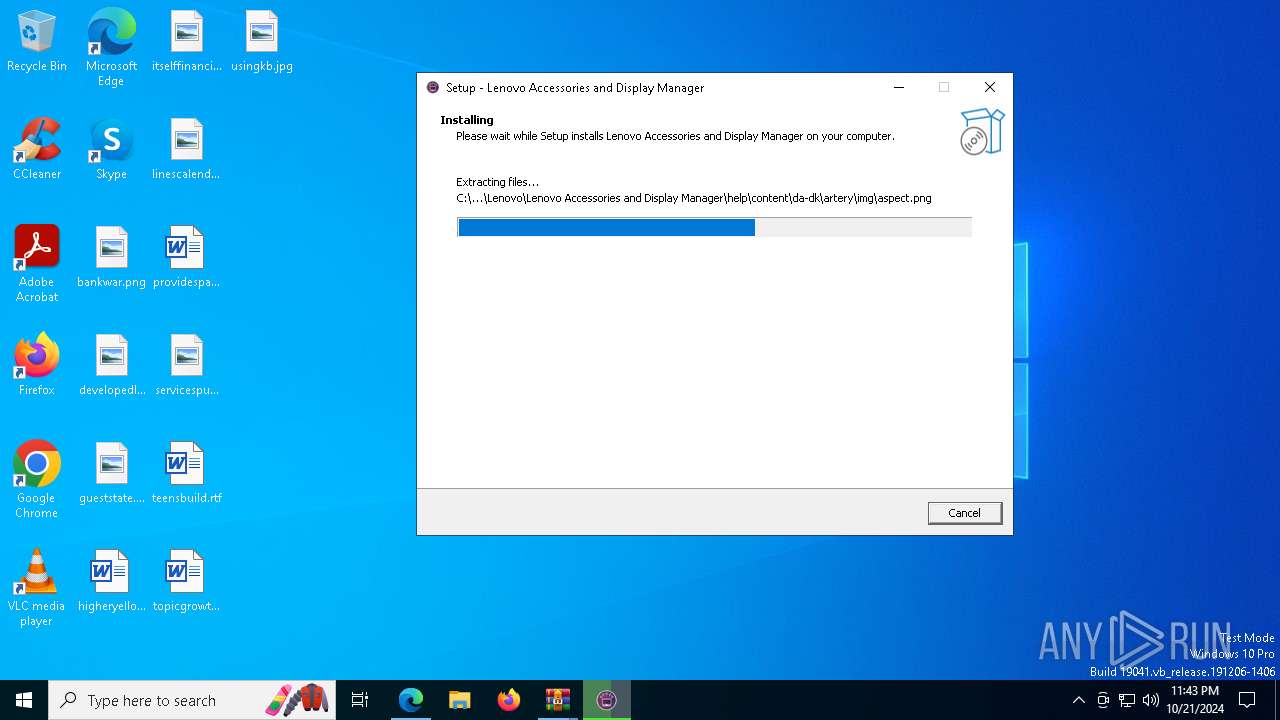The image size is (1280, 720).
Task: Cancel the Lenovo setup installation
Action: 964,513
